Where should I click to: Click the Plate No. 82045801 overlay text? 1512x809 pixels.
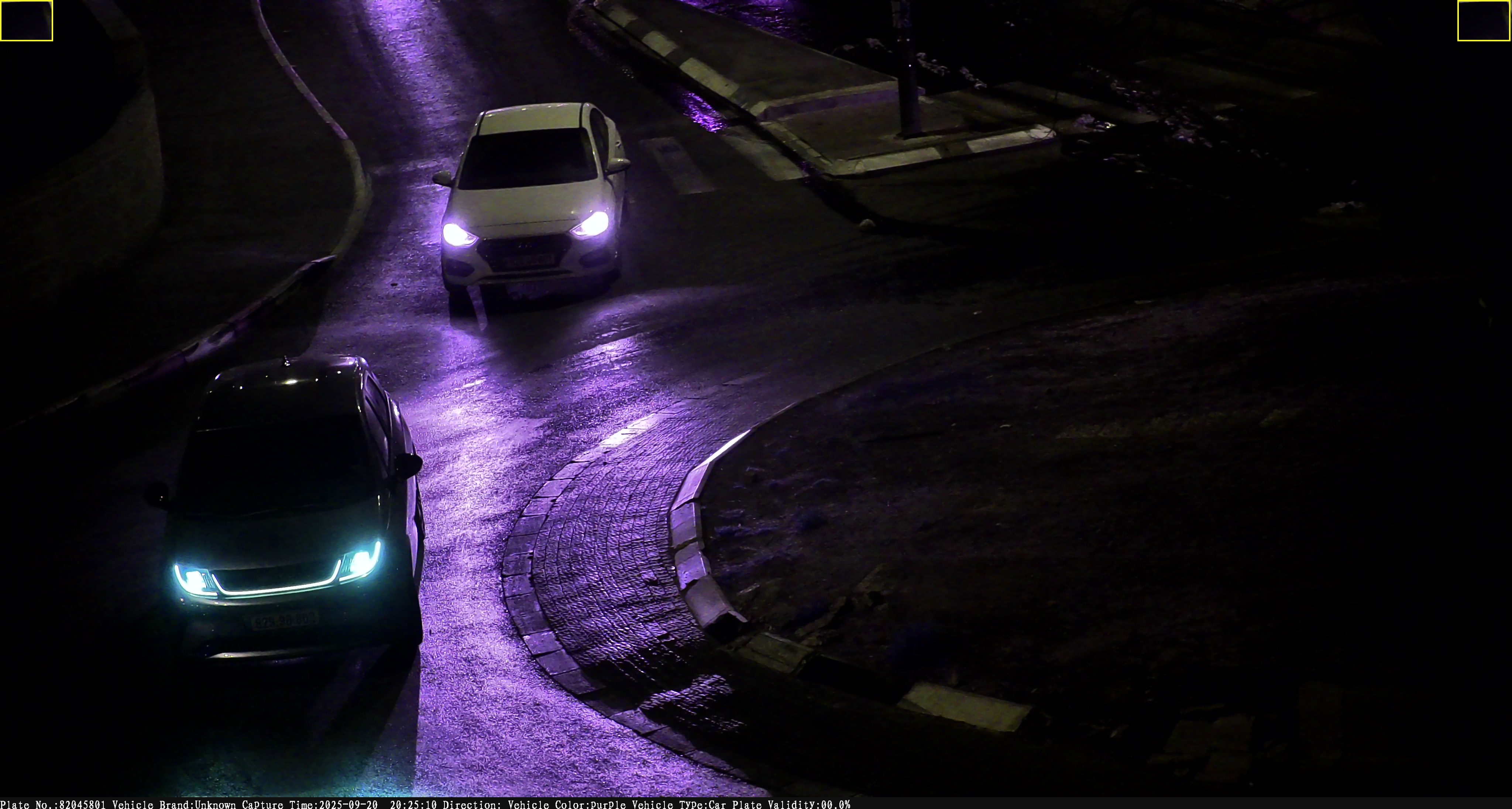(53, 804)
